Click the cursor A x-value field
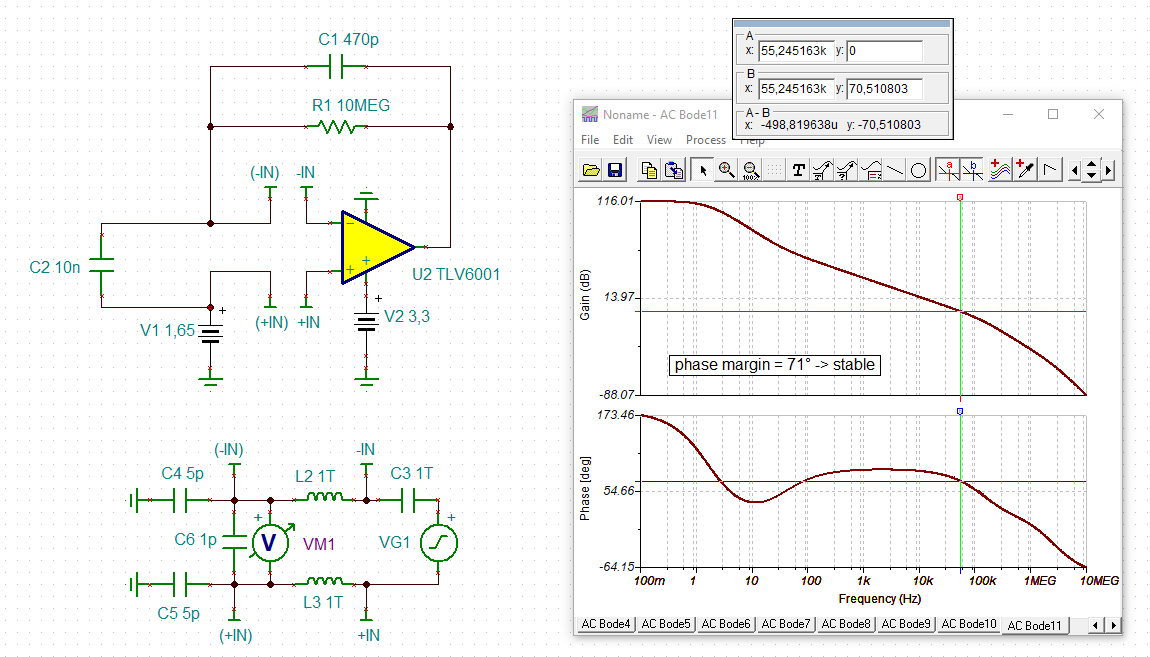The height and width of the screenshot is (657, 1150). (x=796, y=51)
